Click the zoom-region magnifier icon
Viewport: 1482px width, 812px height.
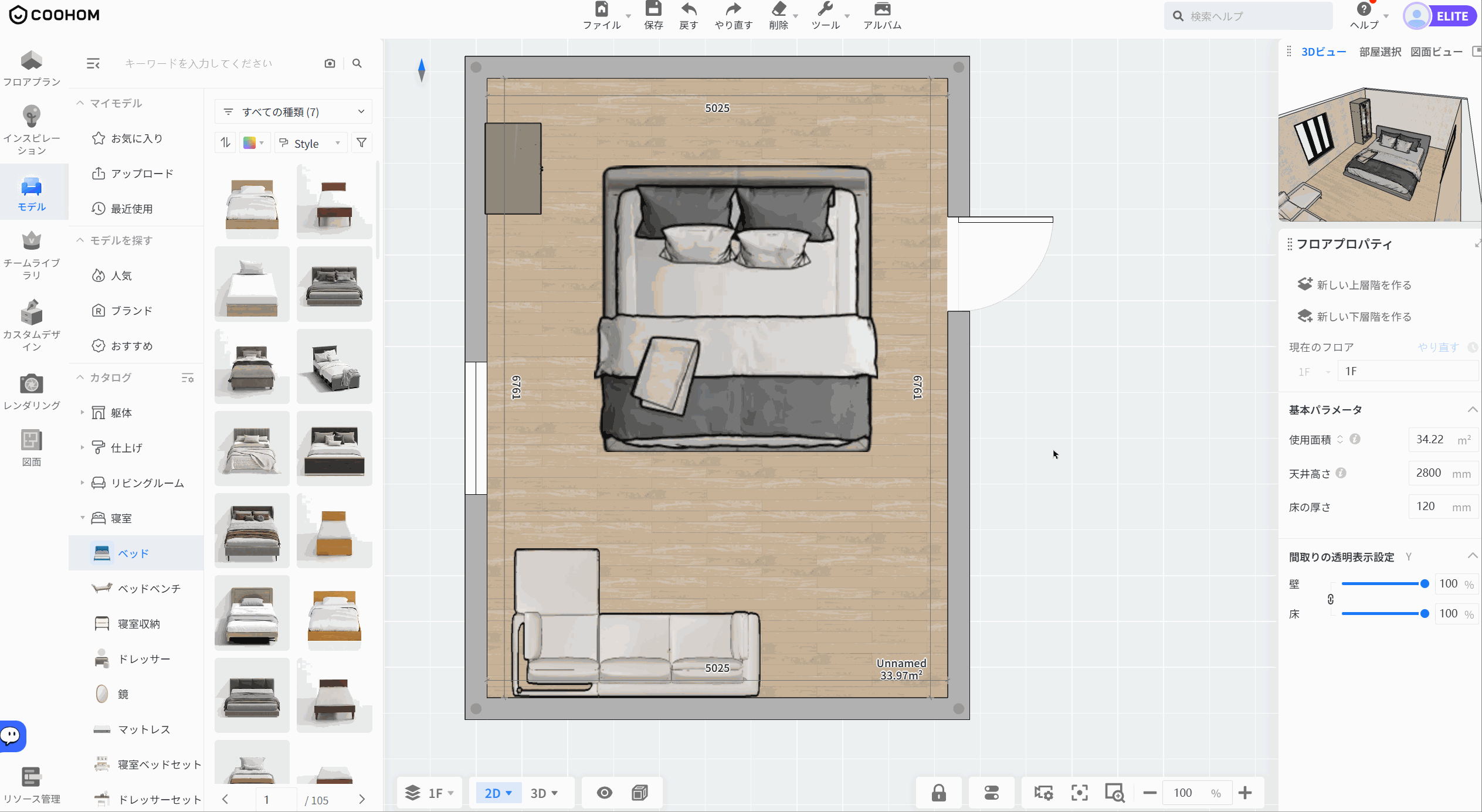point(1114,793)
